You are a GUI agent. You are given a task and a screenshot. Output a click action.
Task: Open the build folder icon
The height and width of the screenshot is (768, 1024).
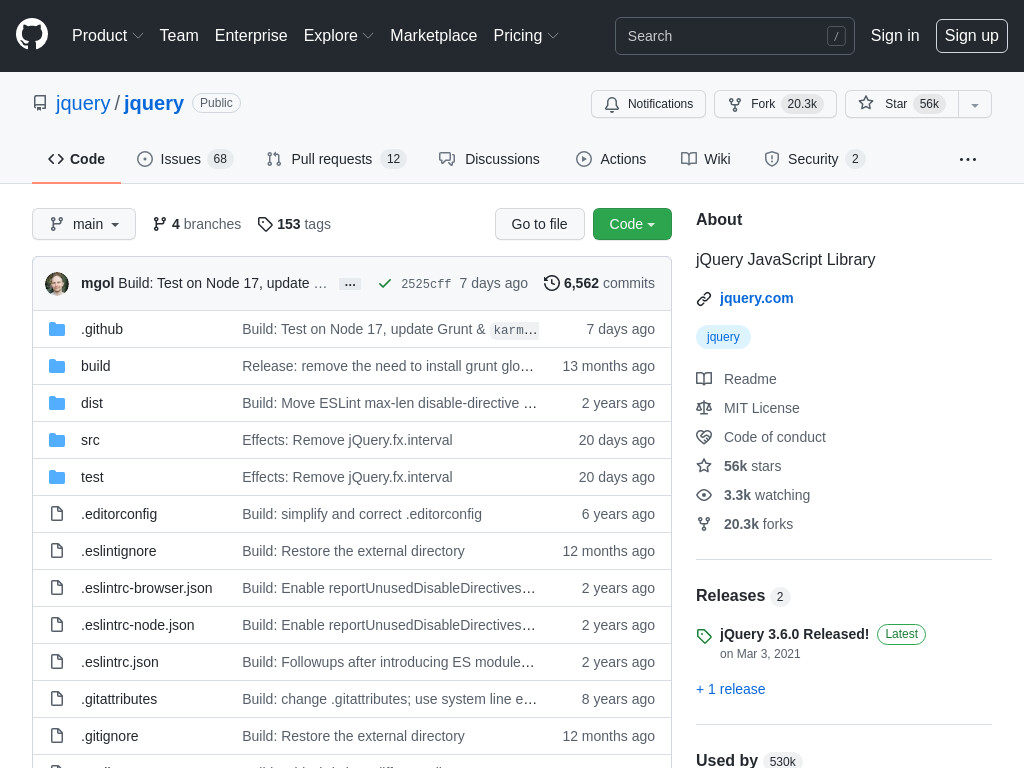pos(57,366)
